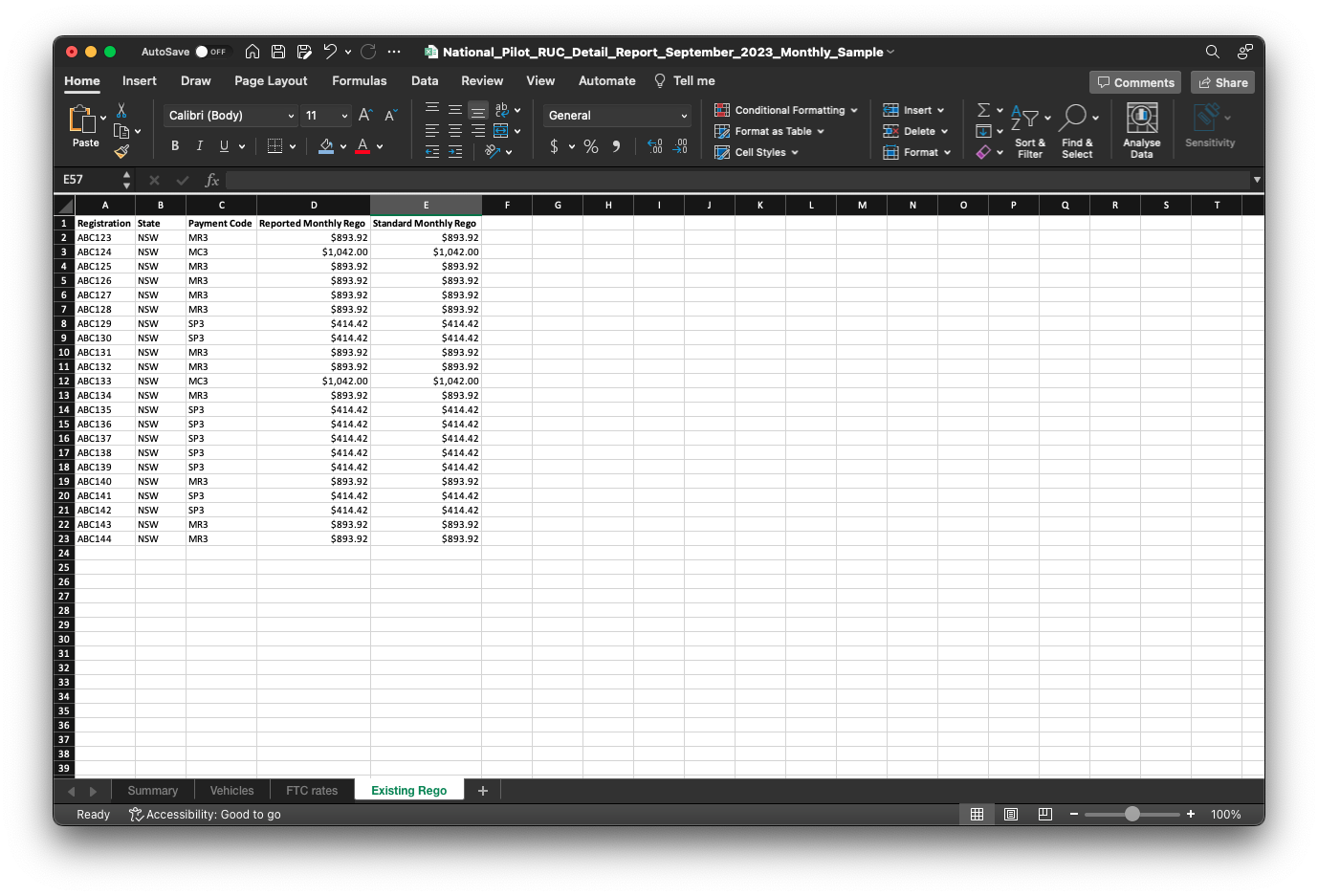Open the Formulas ribbon tab
Image resolution: width=1318 pixels, height=896 pixels.
pyautogui.click(x=359, y=81)
